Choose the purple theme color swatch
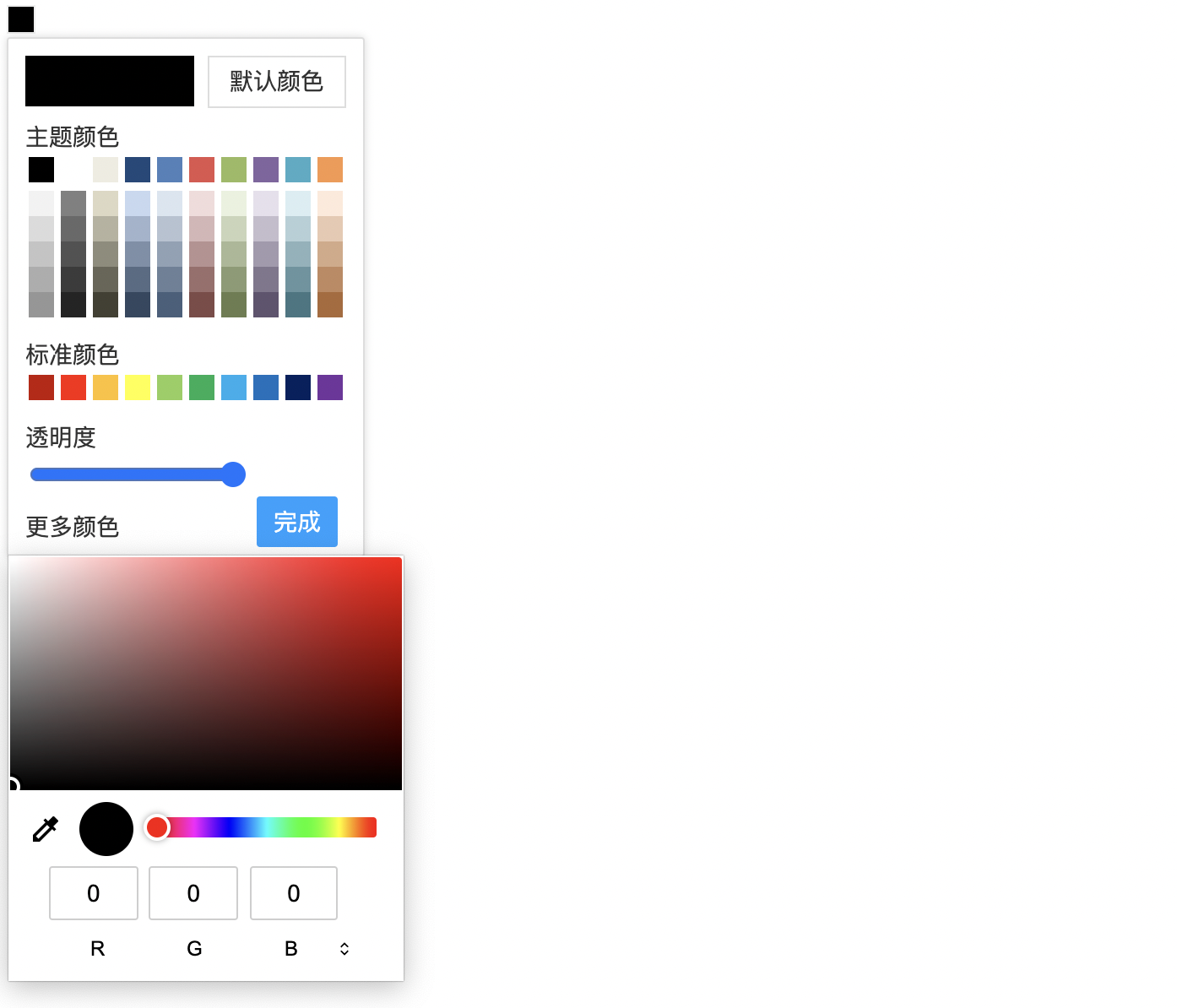This screenshot has height=1008, width=1177. pyautogui.click(x=266, y=170)
